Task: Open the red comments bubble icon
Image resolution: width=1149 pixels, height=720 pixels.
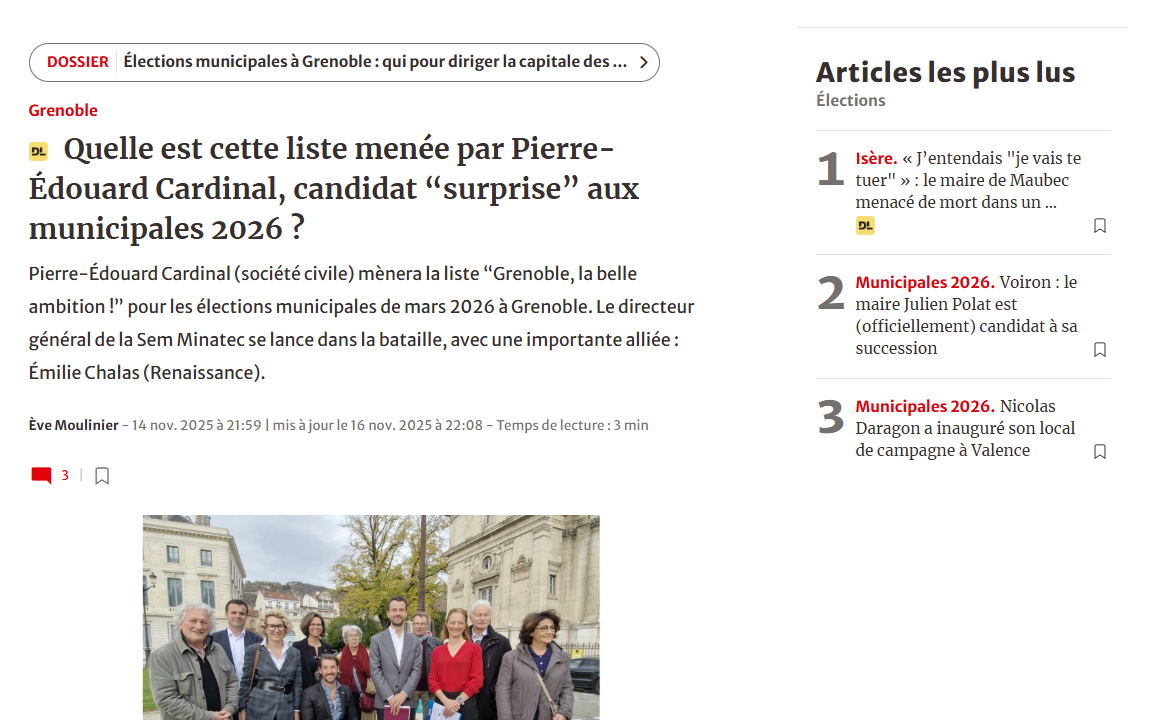Action: pyautogui.click(x=41, y=476)
